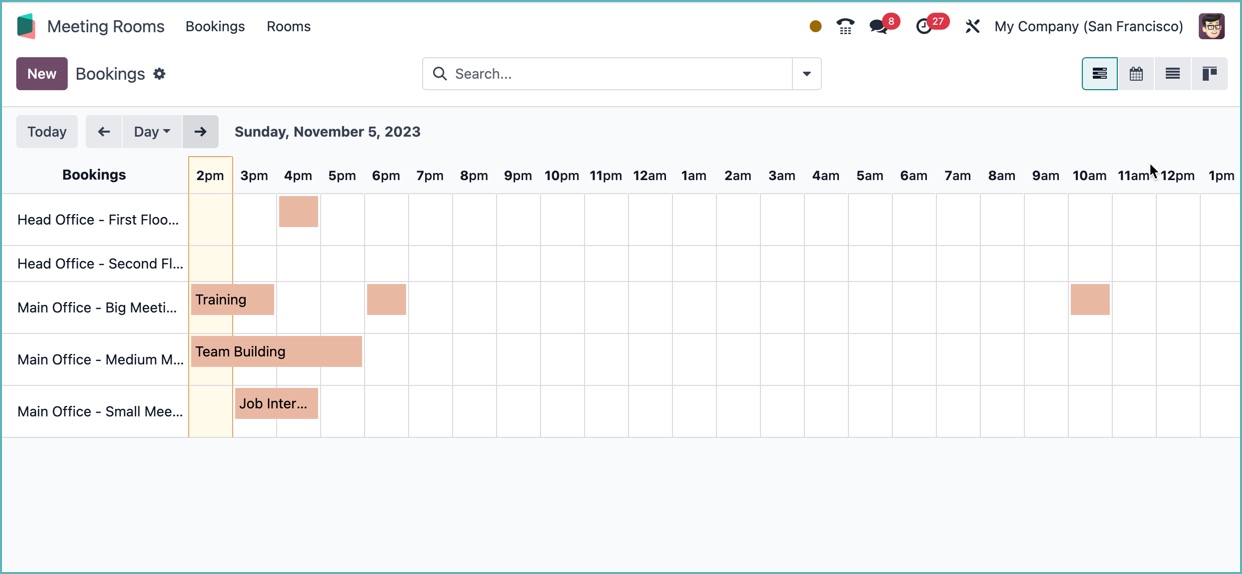The height and width of the screenshot is (574, 1242).
Task: Expand the search options dropdown arrow
Action: [806, 74]
